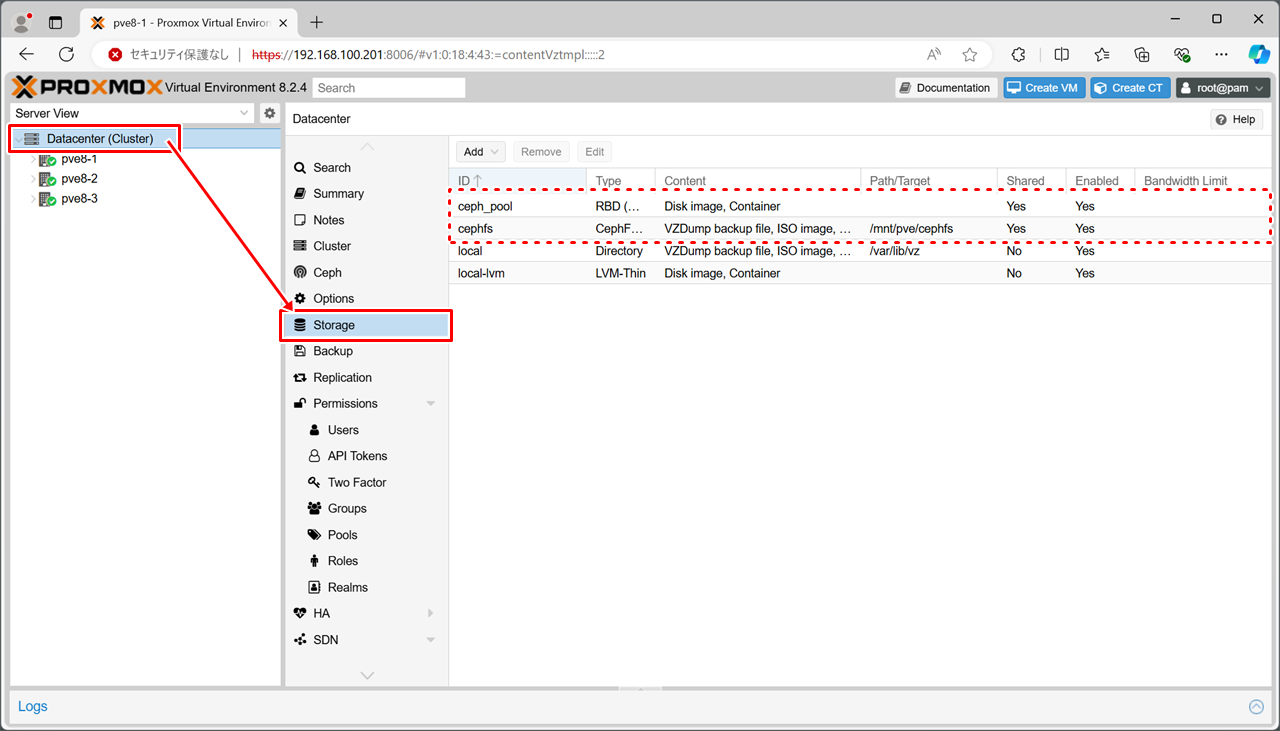Expand the Logs panel with round arrow
Viewport: 1280px width, 731px height.
[1256, 707]
